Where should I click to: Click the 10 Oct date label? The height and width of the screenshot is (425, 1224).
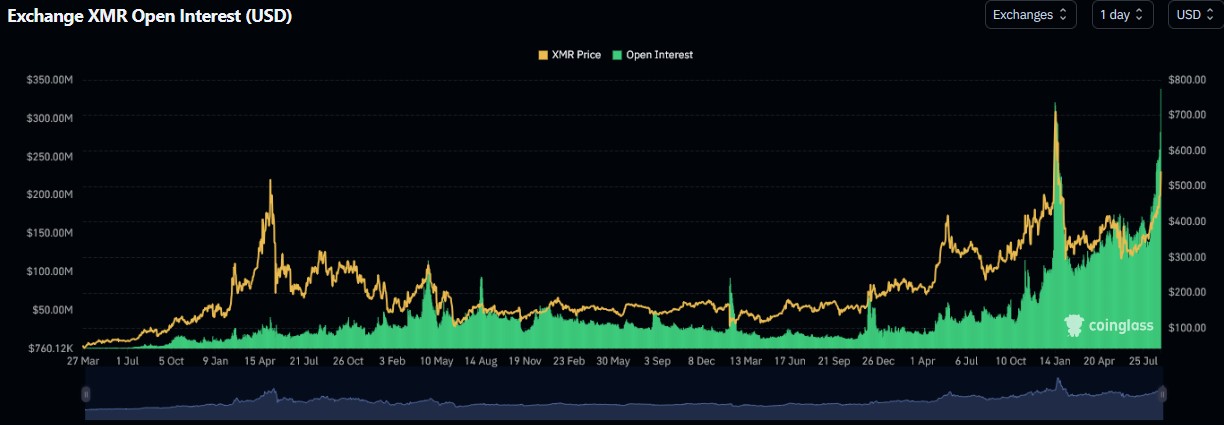point(1010,361)
